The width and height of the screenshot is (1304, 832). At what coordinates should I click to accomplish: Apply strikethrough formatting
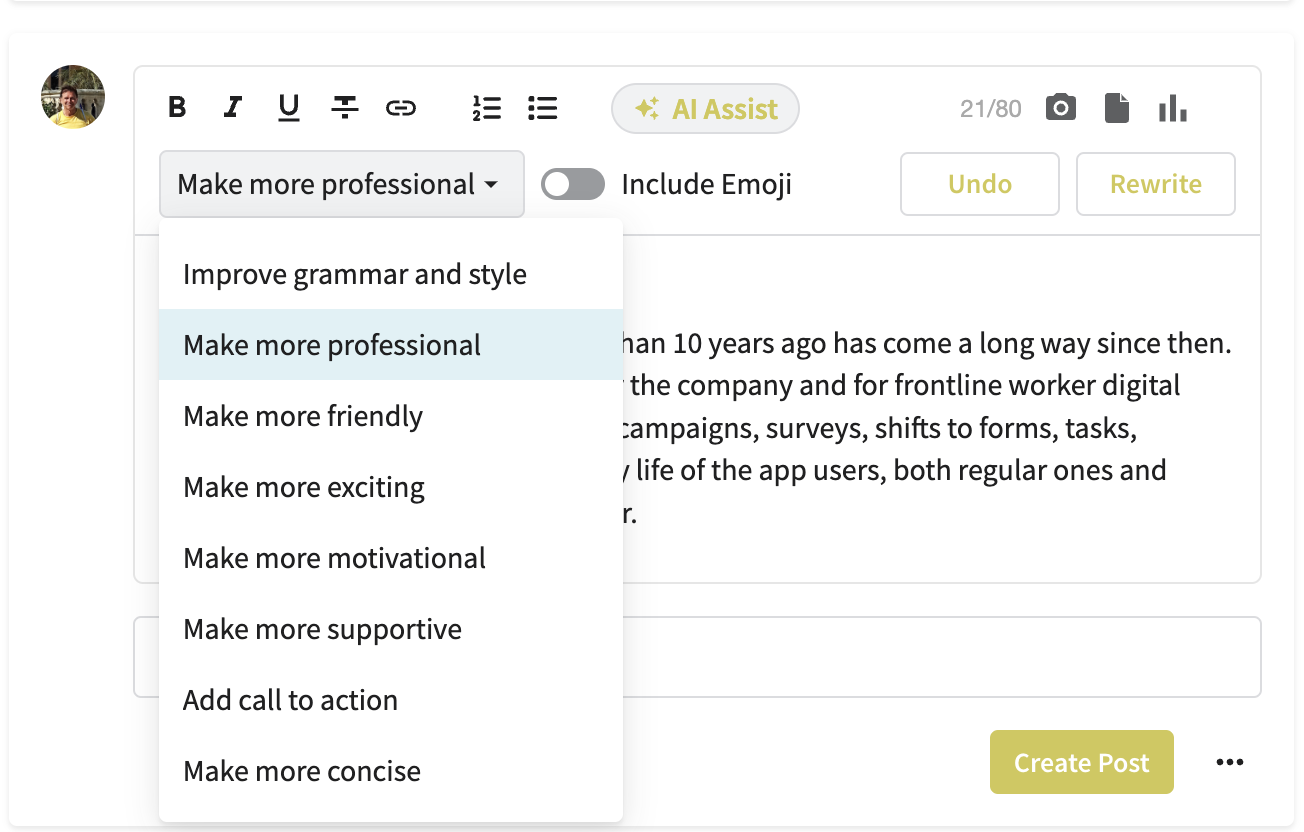[345, 108]
